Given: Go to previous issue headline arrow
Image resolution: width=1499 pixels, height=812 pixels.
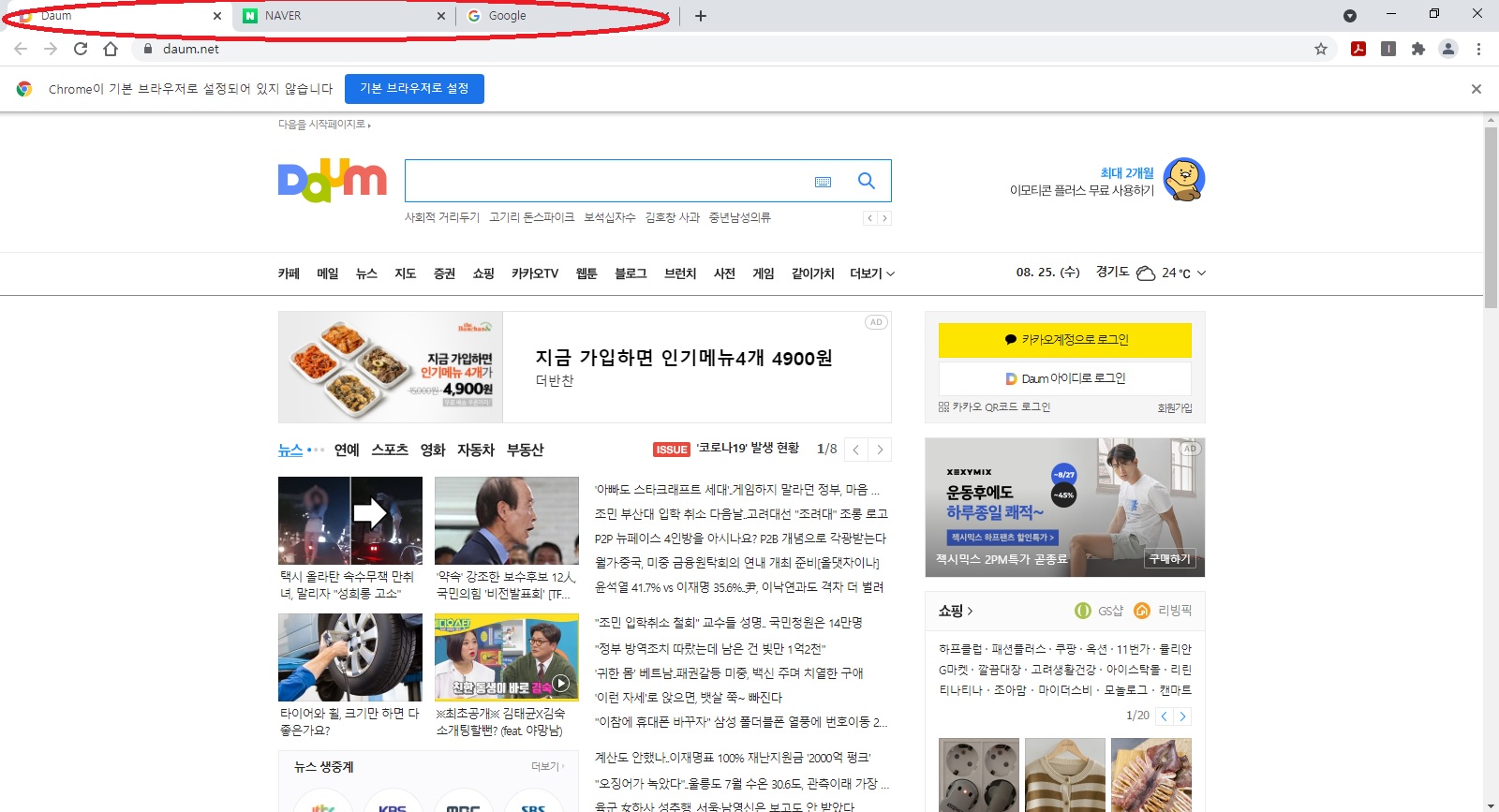Looking at the screenshot, I should [x=856, y=450].
